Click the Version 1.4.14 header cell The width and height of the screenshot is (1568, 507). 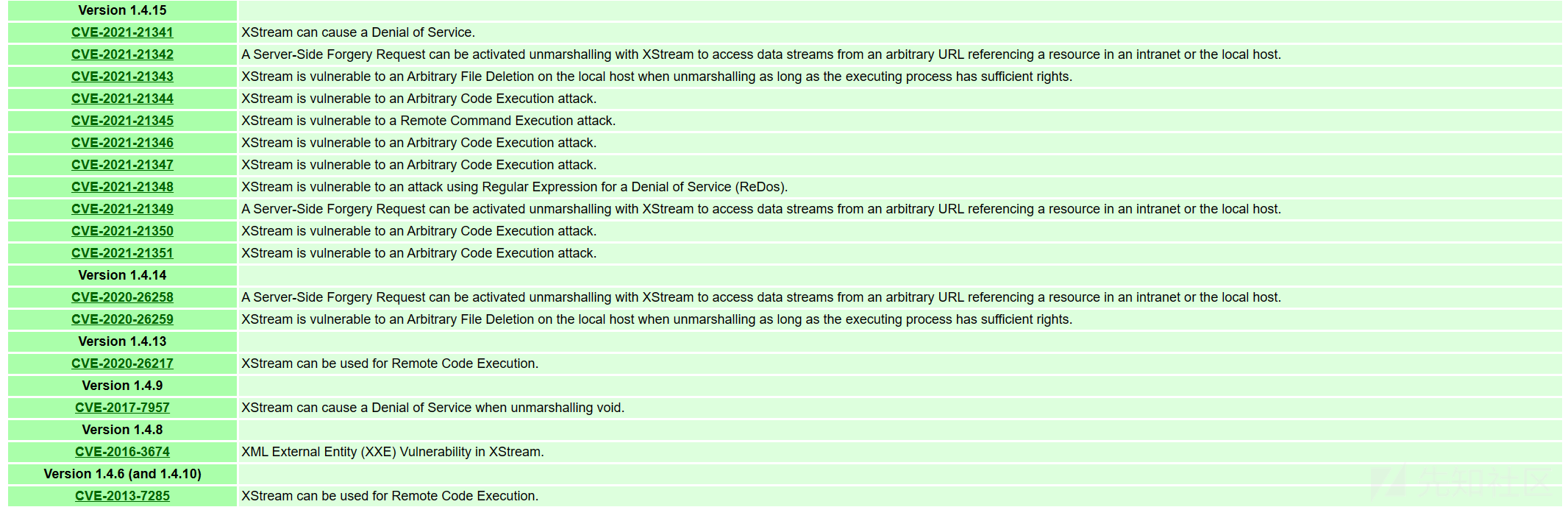click(x=122, y=275)
